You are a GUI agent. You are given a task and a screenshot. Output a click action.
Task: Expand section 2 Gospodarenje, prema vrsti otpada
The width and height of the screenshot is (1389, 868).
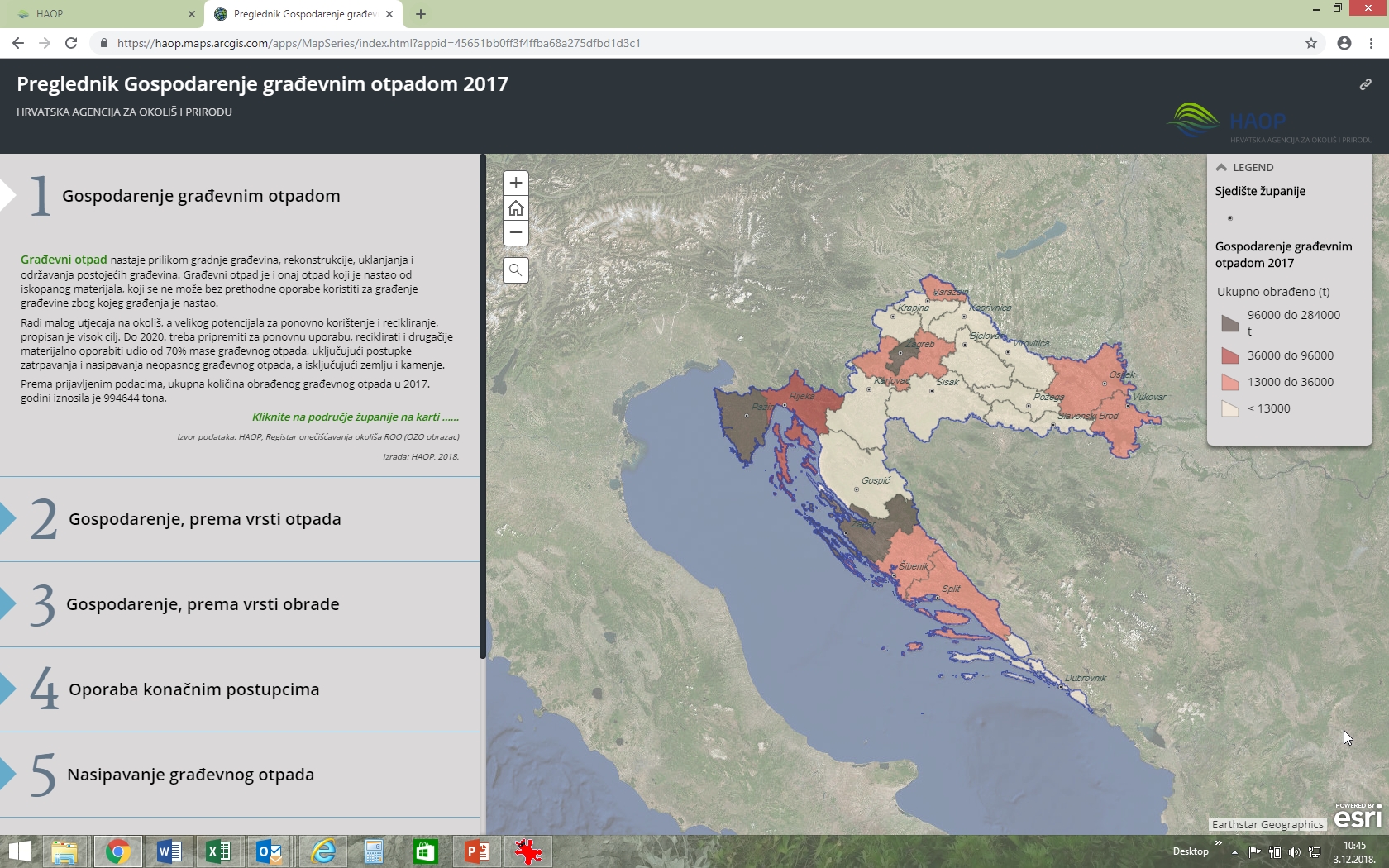pos(204,519)
